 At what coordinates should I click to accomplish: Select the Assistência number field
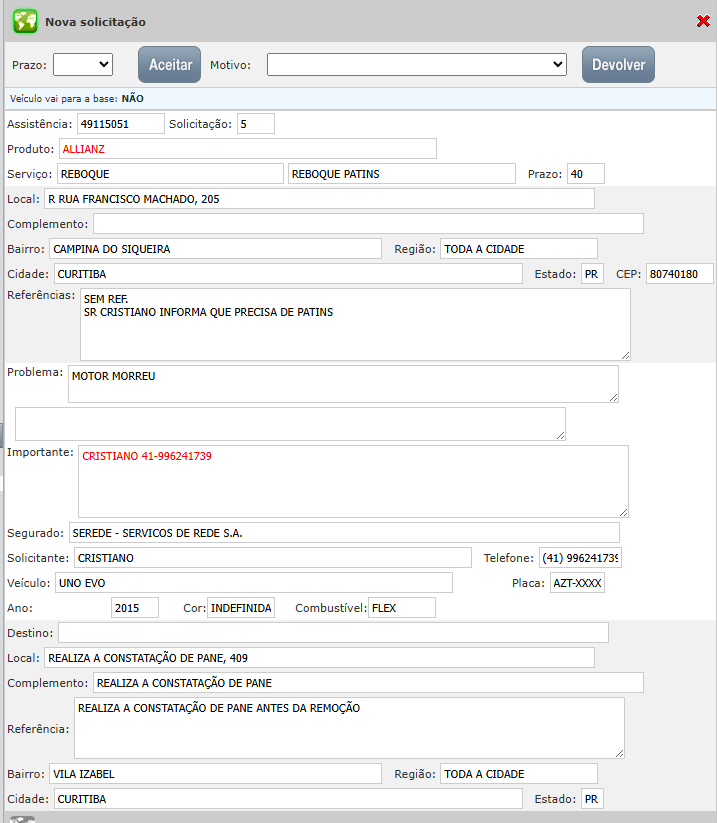tap(120, 124)
